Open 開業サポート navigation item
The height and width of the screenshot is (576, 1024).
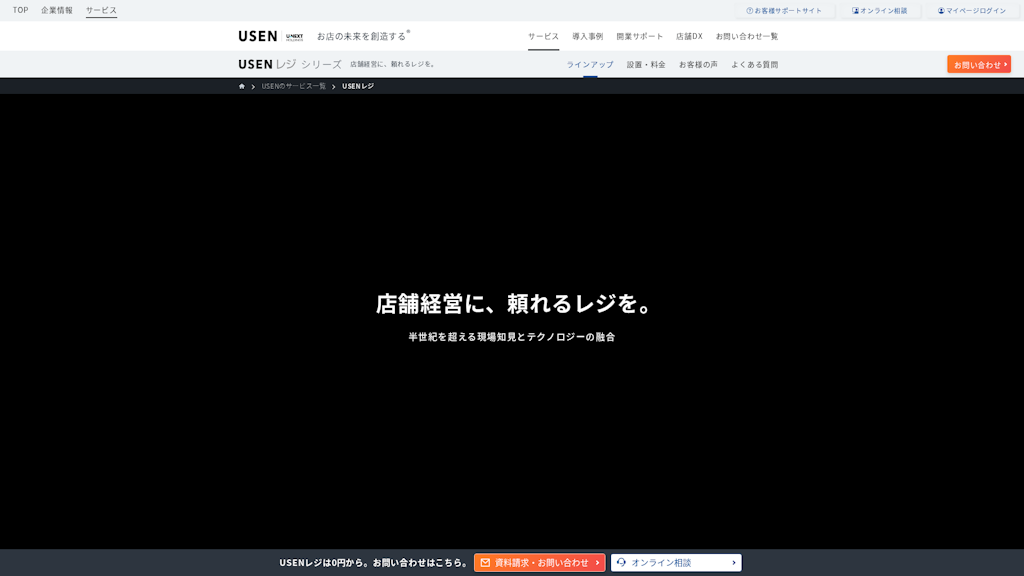(x=639, y=37)
